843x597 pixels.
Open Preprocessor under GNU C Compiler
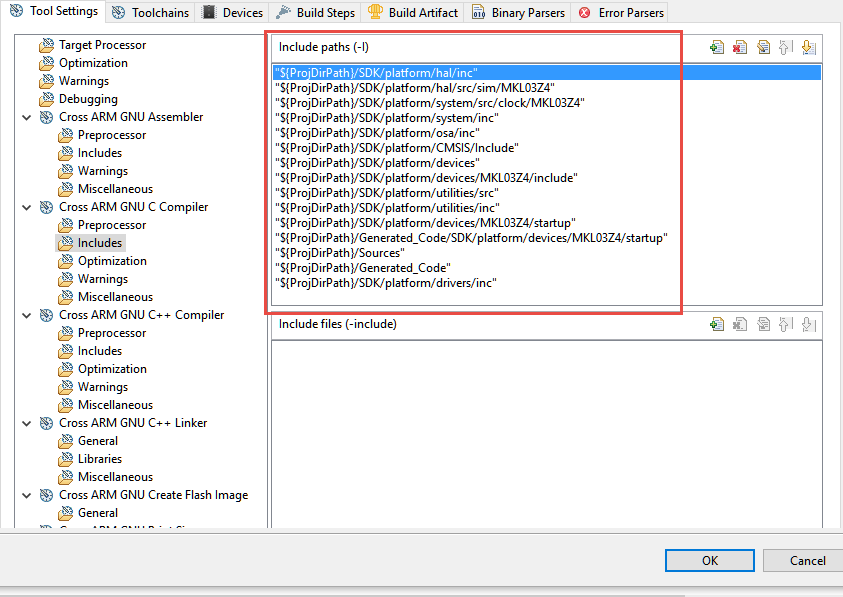coord(112,225)
